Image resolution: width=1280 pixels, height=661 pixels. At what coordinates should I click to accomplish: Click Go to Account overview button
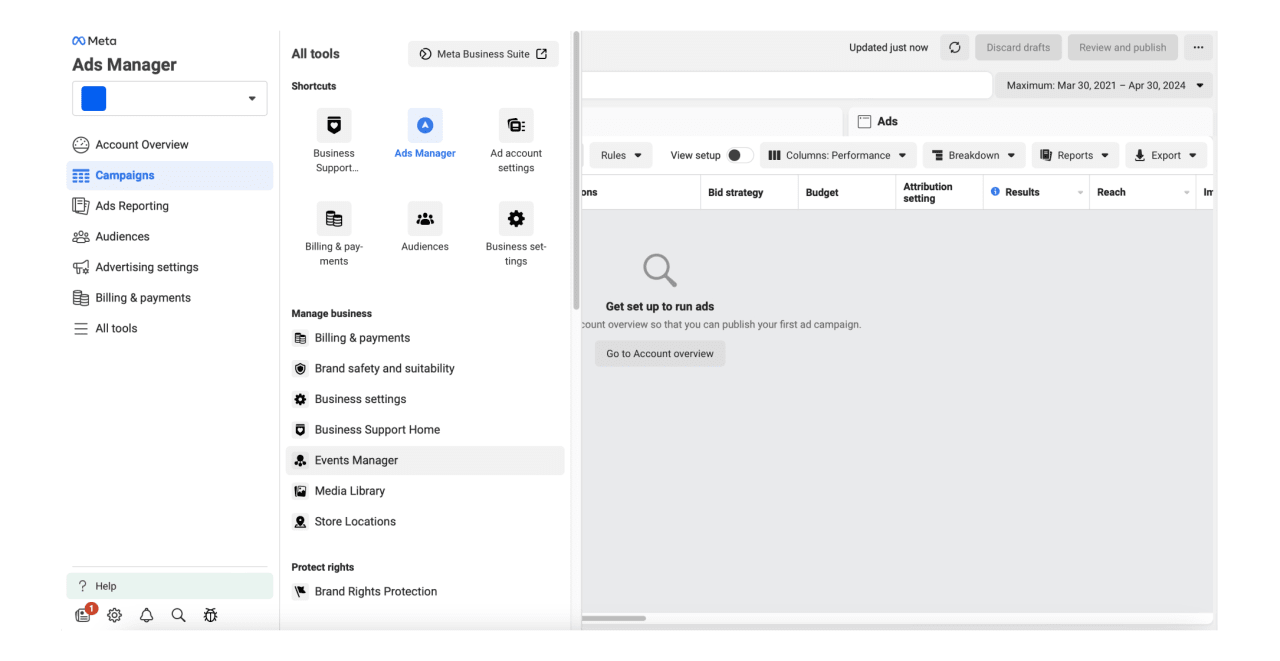pos(660,353)
